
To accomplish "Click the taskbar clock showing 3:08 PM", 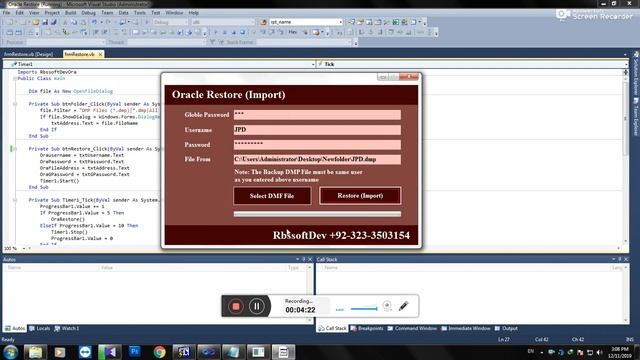I will (620, 352).
